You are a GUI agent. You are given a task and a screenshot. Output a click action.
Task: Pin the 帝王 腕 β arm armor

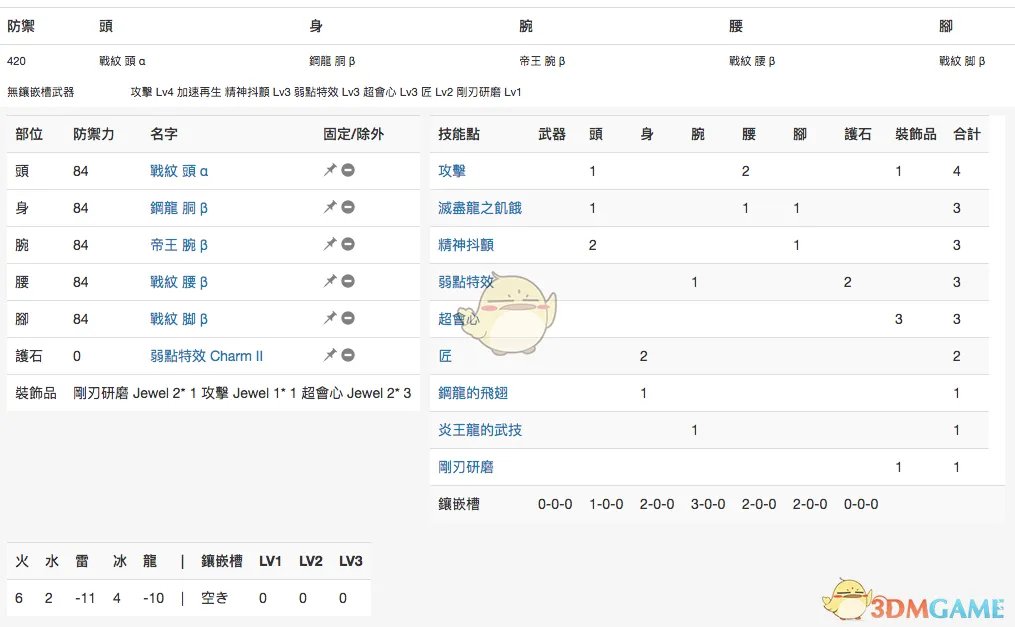coord(330,245)
